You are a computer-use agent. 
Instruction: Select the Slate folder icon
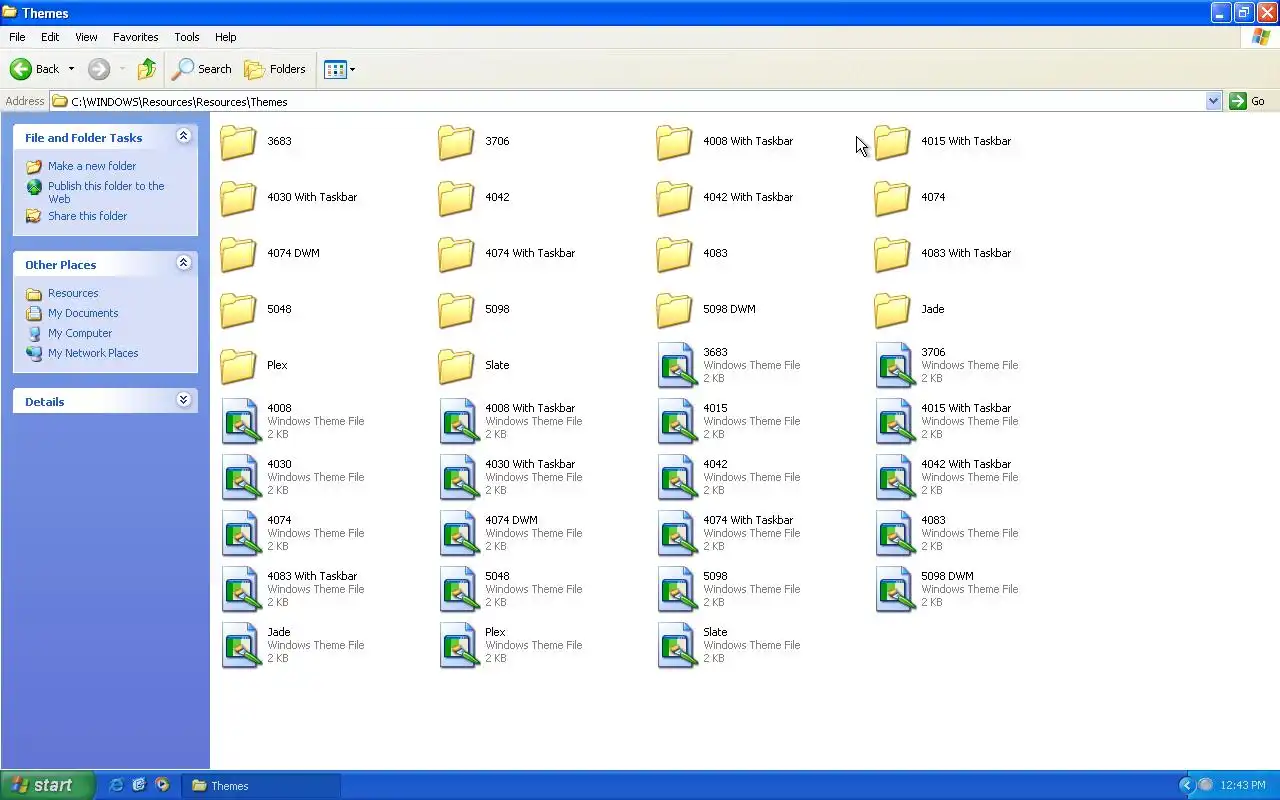(x=456, y=366)
